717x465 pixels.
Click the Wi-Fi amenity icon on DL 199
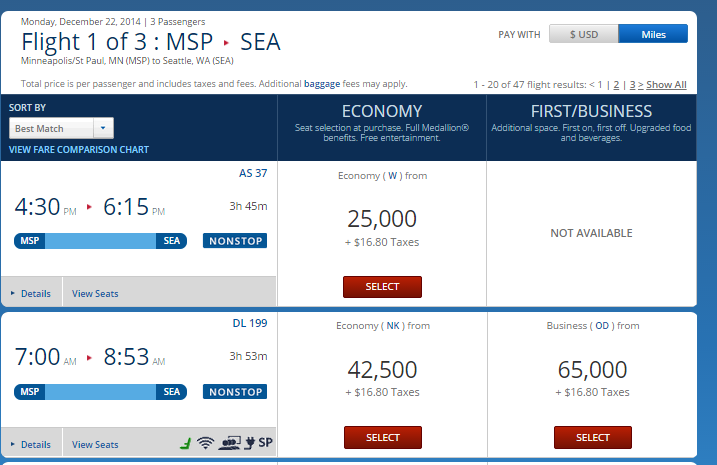pyautogui.click(x=205, y=443)
